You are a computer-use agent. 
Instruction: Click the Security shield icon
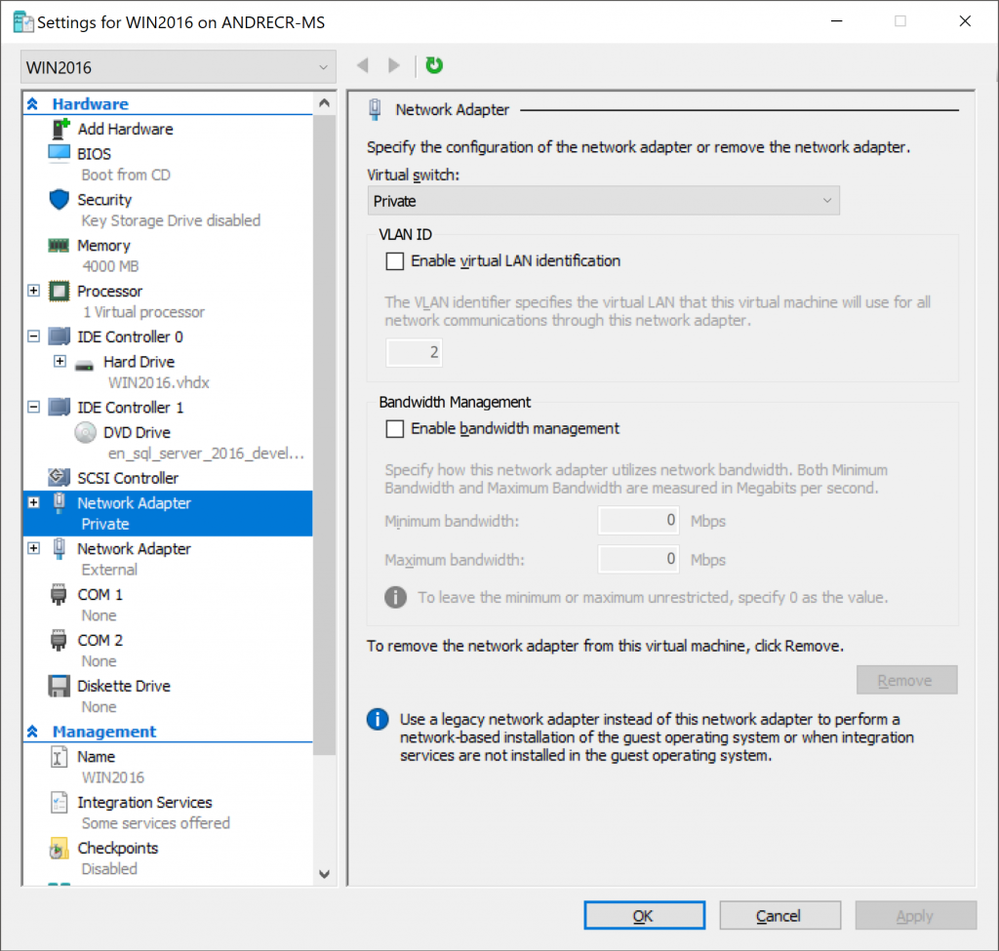coord(59,199)
